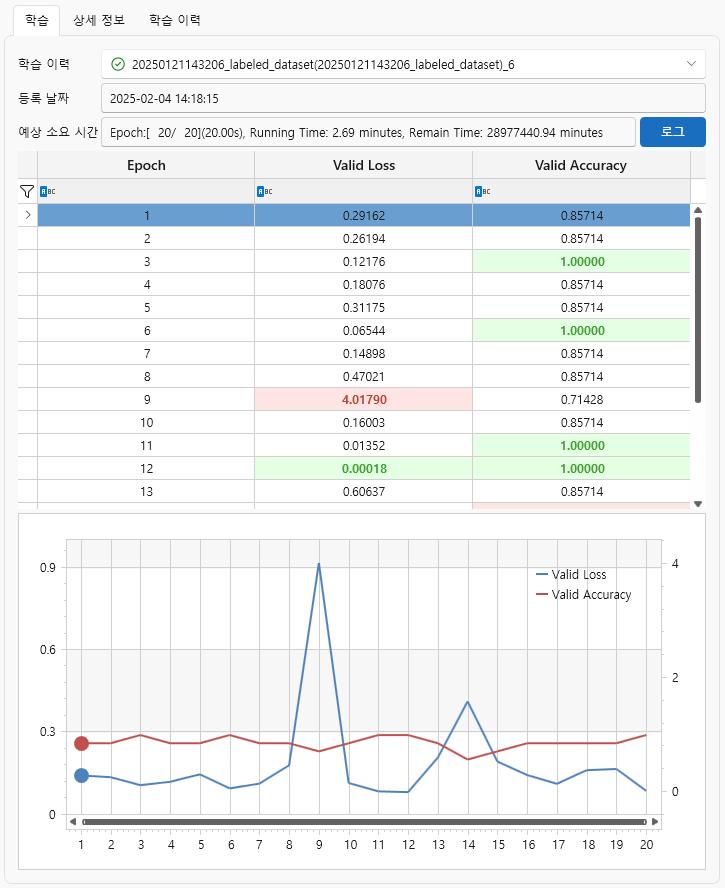
Task: Toggle the Valid Accuracy legend entry
Action: coord(583,595)
